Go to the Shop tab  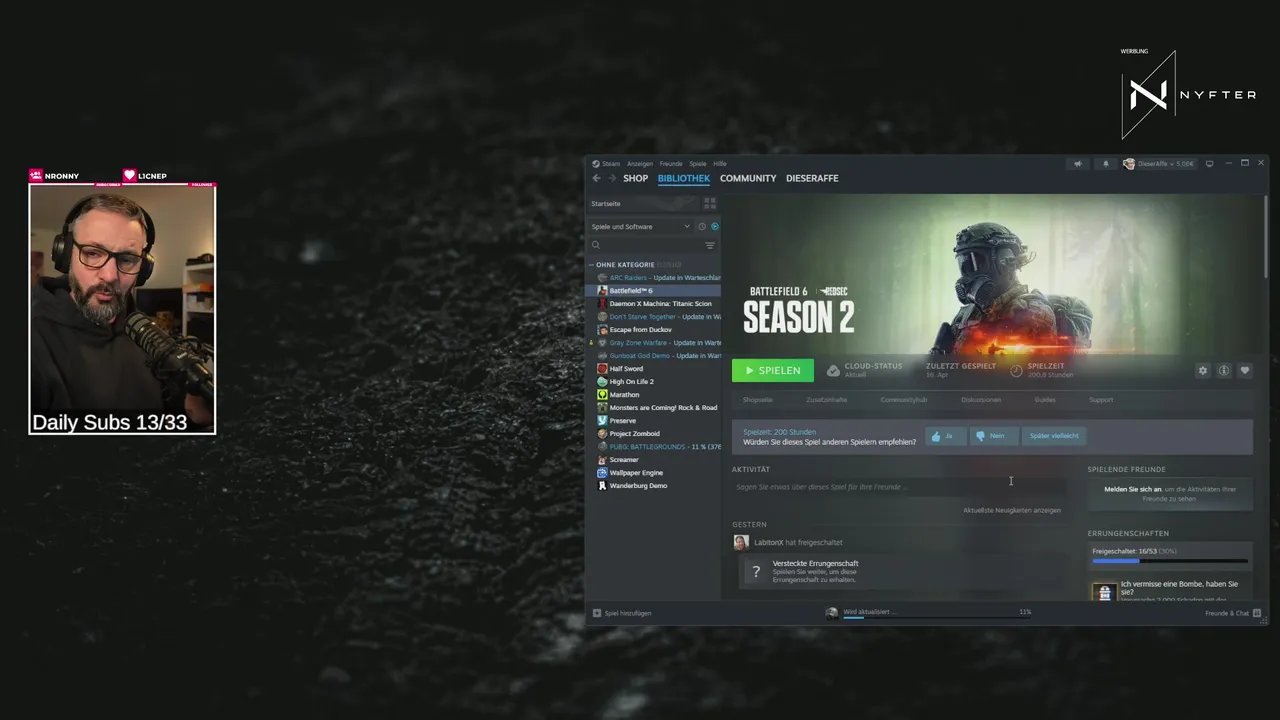click(x=635, y=178)
